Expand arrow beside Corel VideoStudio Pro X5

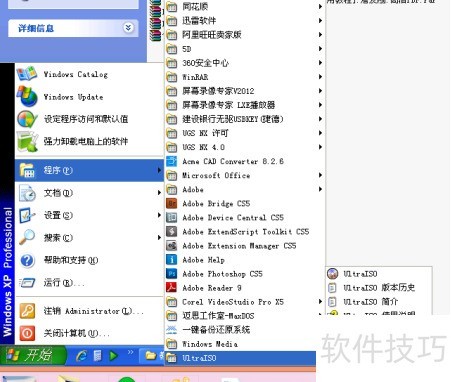(x=320, y=302)
